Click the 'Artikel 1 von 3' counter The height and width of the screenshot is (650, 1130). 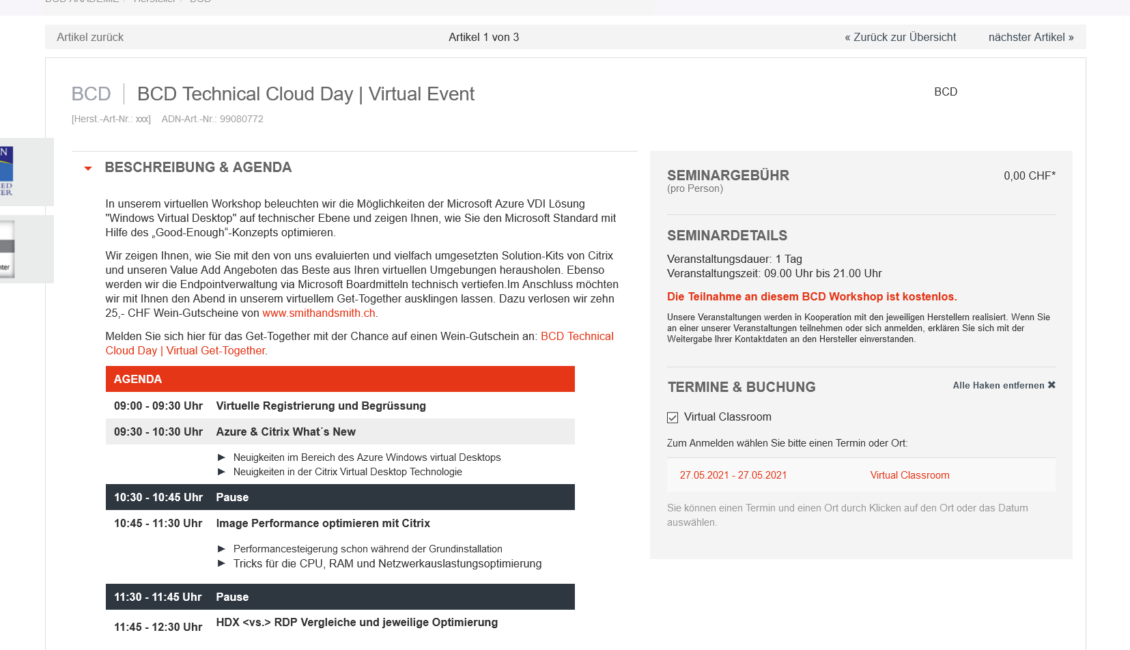(484, 37)
